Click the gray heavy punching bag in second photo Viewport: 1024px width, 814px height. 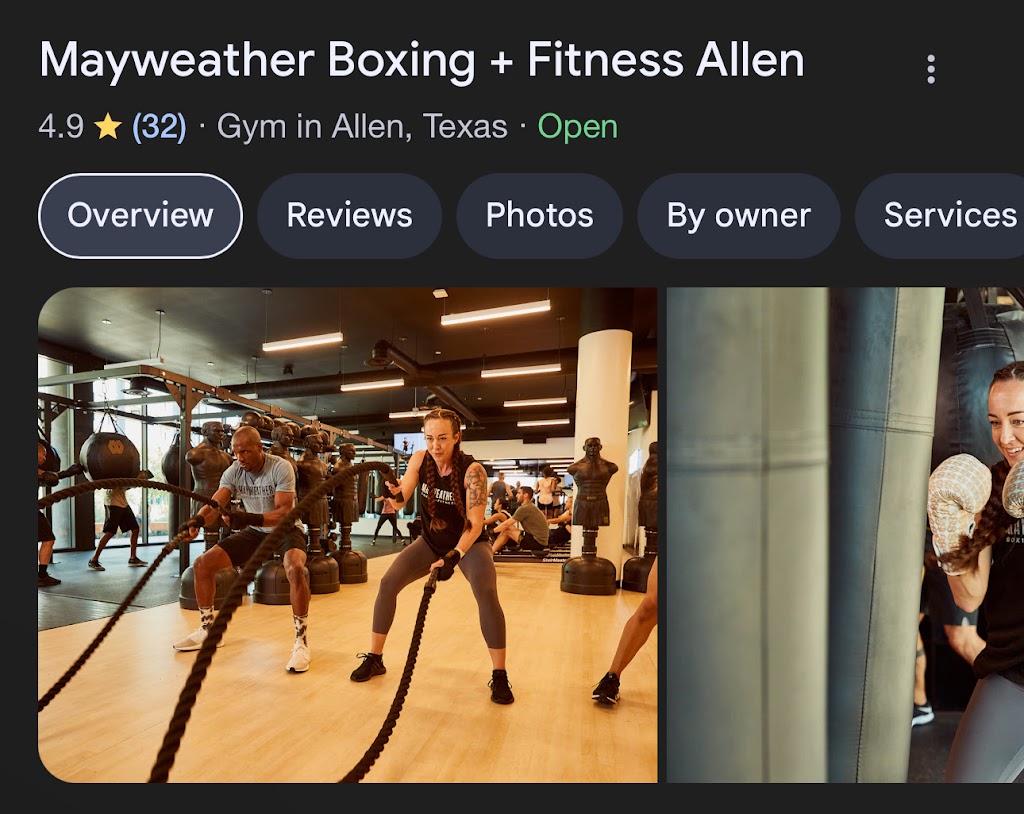(803, 534)
